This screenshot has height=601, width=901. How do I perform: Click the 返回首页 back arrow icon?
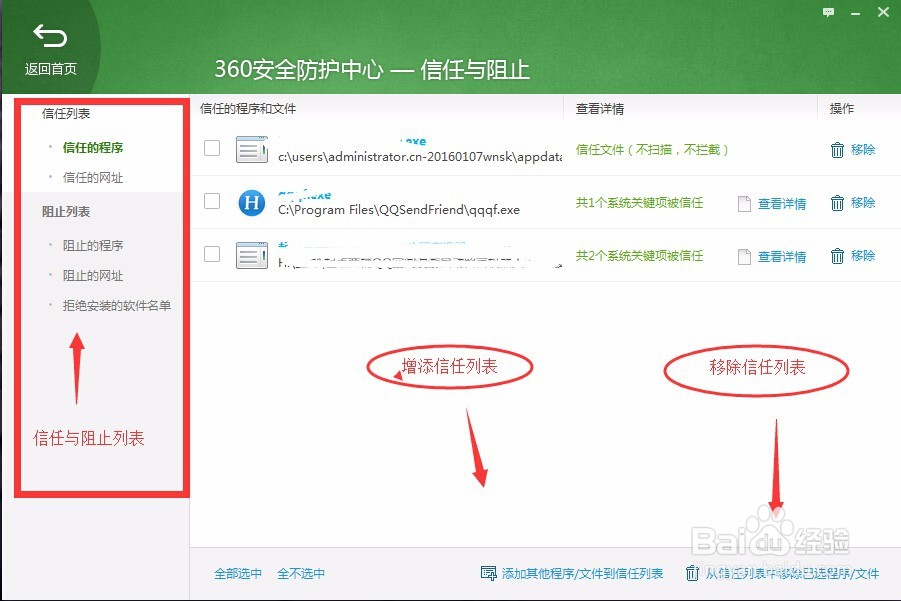click(x=50, y=34)
